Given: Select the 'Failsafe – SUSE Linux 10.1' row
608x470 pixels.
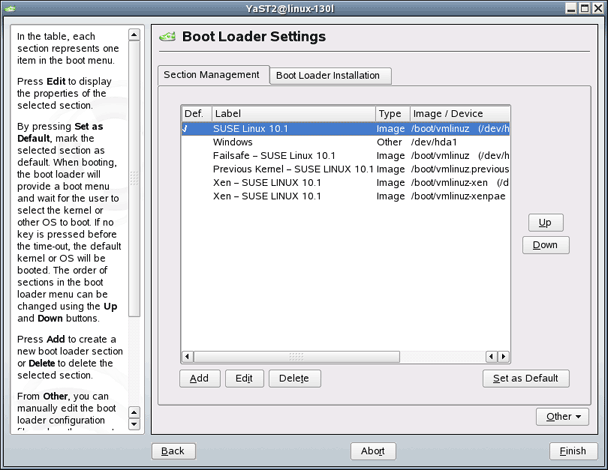Looking at the screenshot, I should (345, 156).
